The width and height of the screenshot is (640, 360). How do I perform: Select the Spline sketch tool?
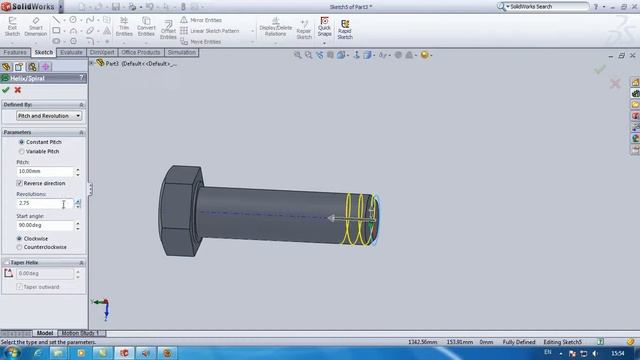click(90, 20)
